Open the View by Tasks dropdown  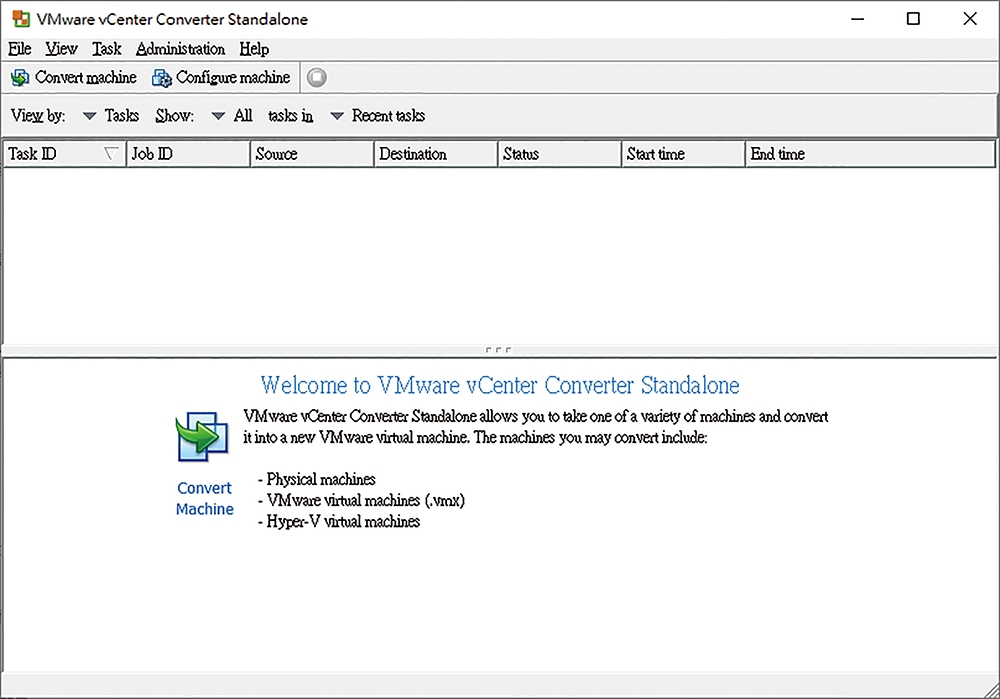click(89, 116)
